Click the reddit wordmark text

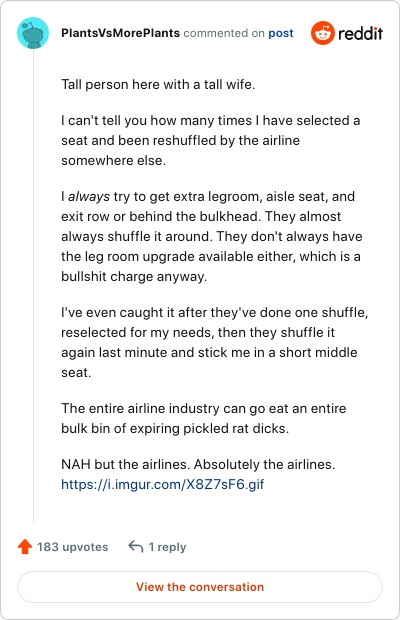[x=360, y=34]
